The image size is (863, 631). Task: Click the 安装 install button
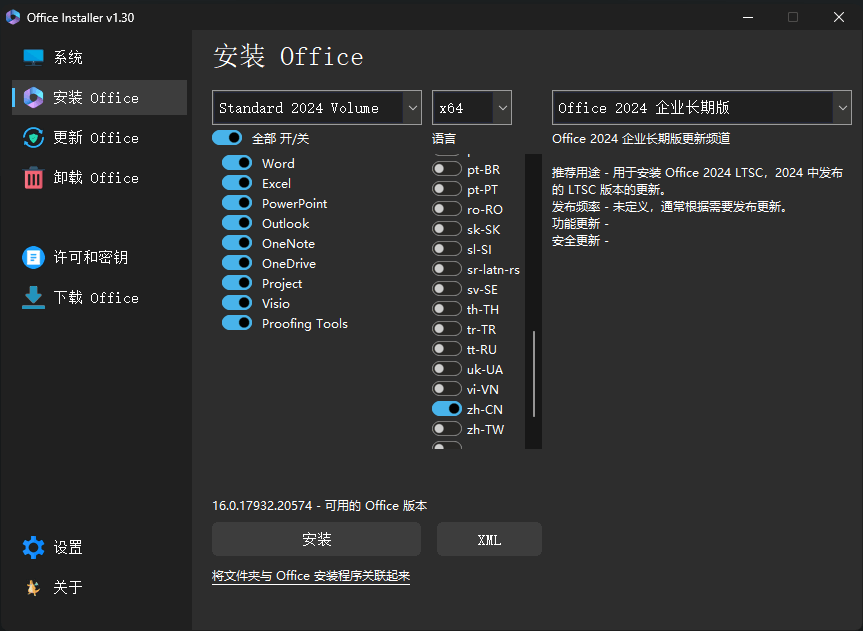pos(316,539)
